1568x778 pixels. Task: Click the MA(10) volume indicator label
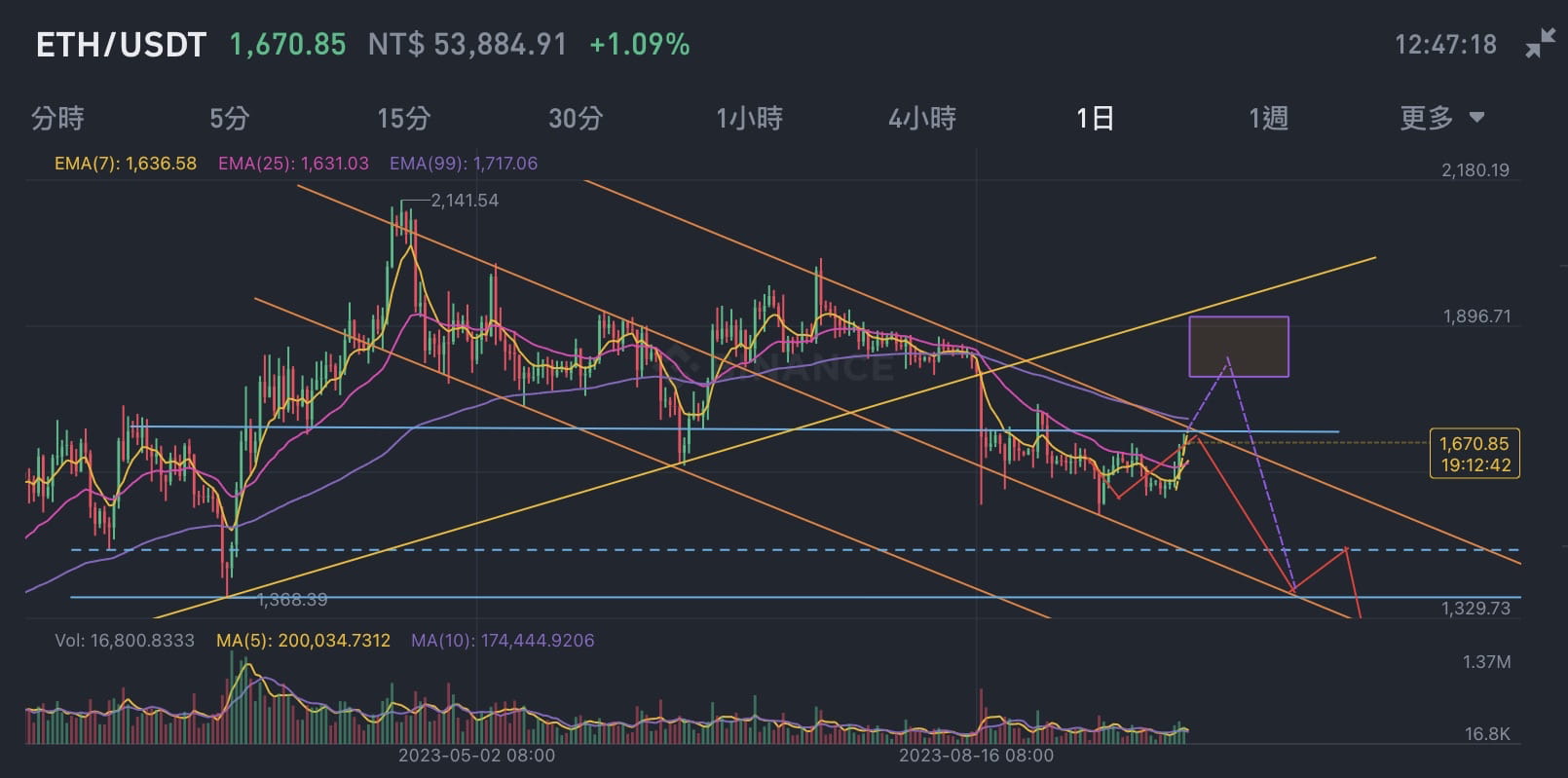tap(503, 641)
